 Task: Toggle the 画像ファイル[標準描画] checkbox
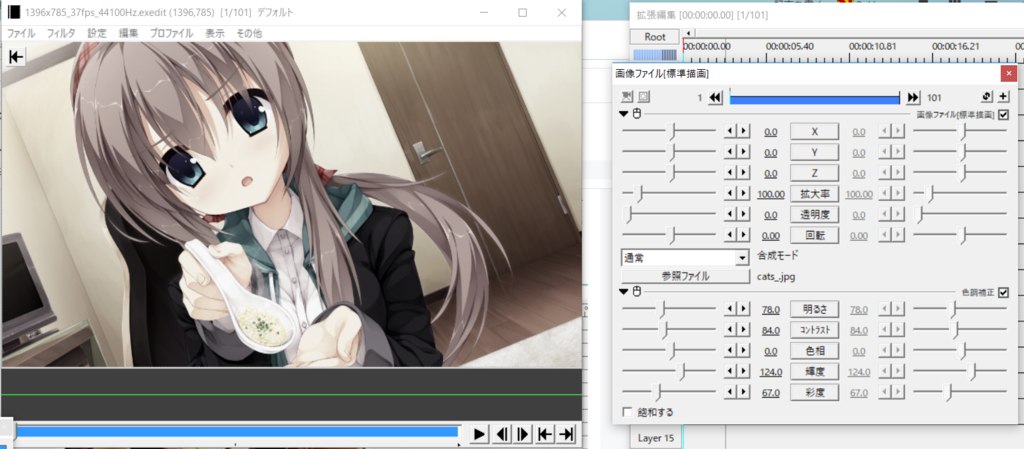(x=1004, y=115)
